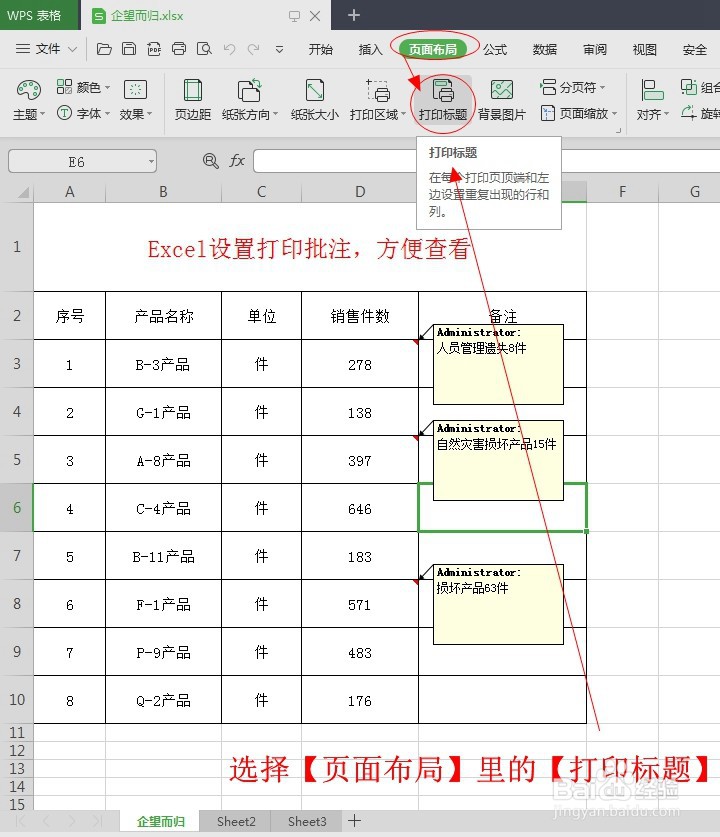720x837 pixels.
Task: Click the 背景图片 background picture icon
Action: (x=502, y=90)
